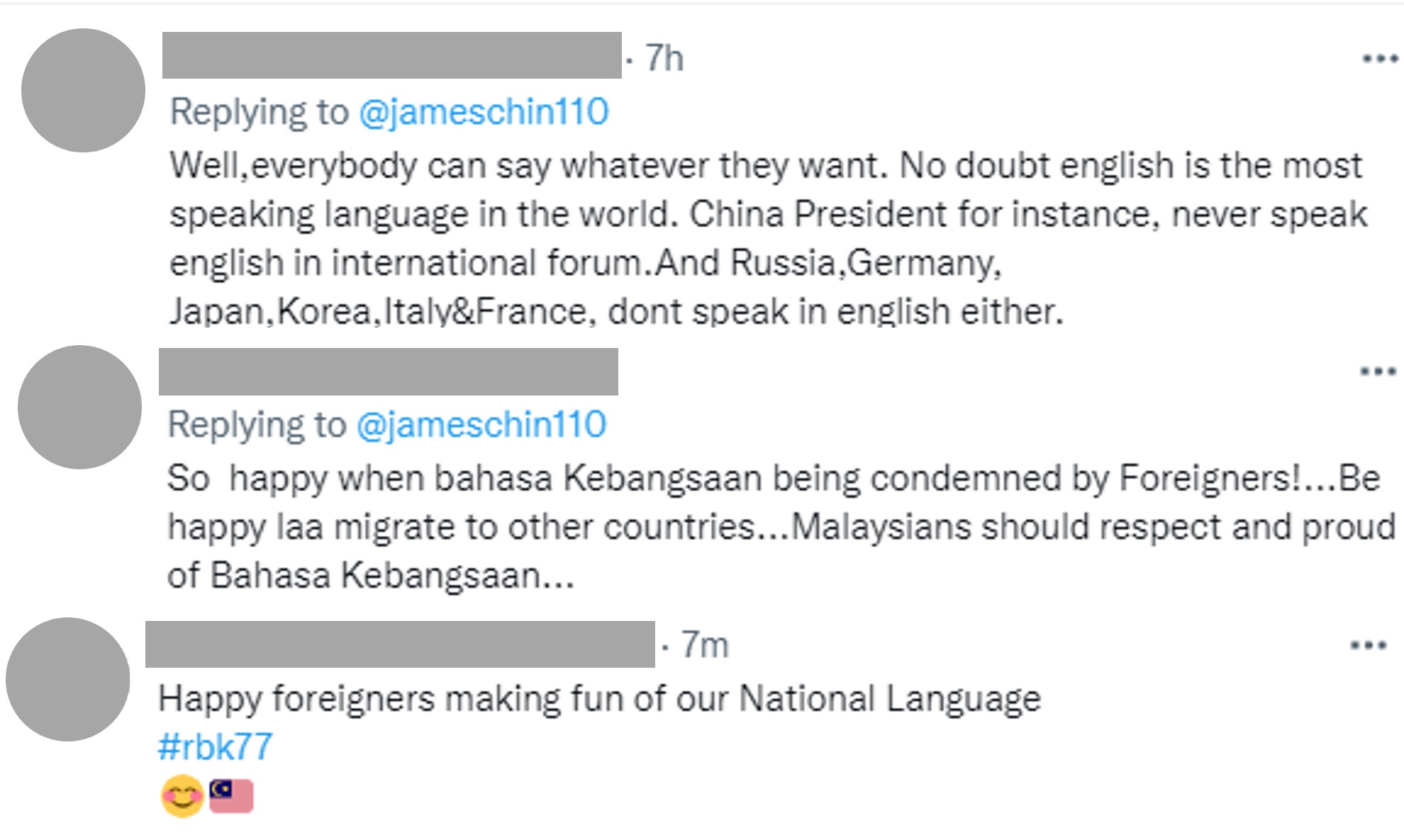Open more options on the 7m tweet

(1368, 645)
